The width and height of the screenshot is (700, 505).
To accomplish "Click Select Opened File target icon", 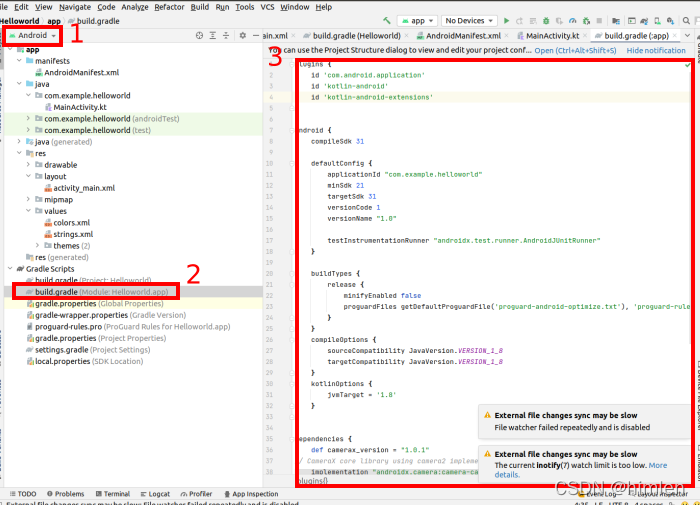I will tap(199, 35).
